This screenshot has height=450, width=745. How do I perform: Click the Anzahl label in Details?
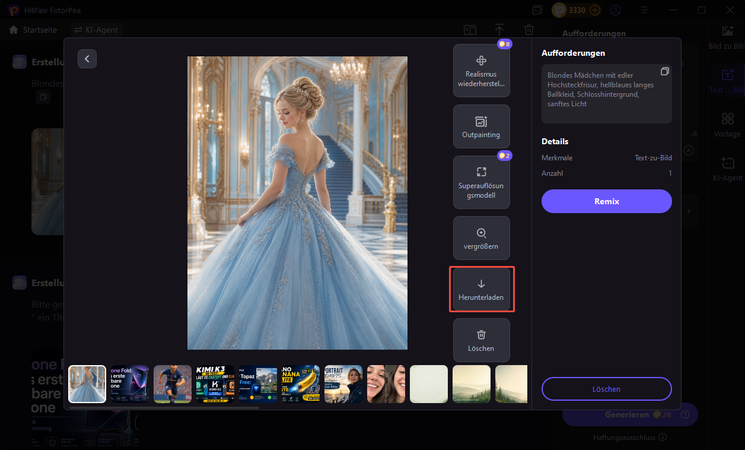pyautogui.click(x=552, y=173)
